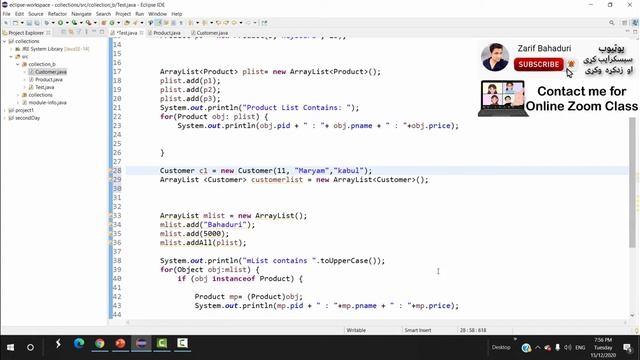The image size is (640, 360).
Task: Select Product.java in Project Explorer
Action: [49, 80]
